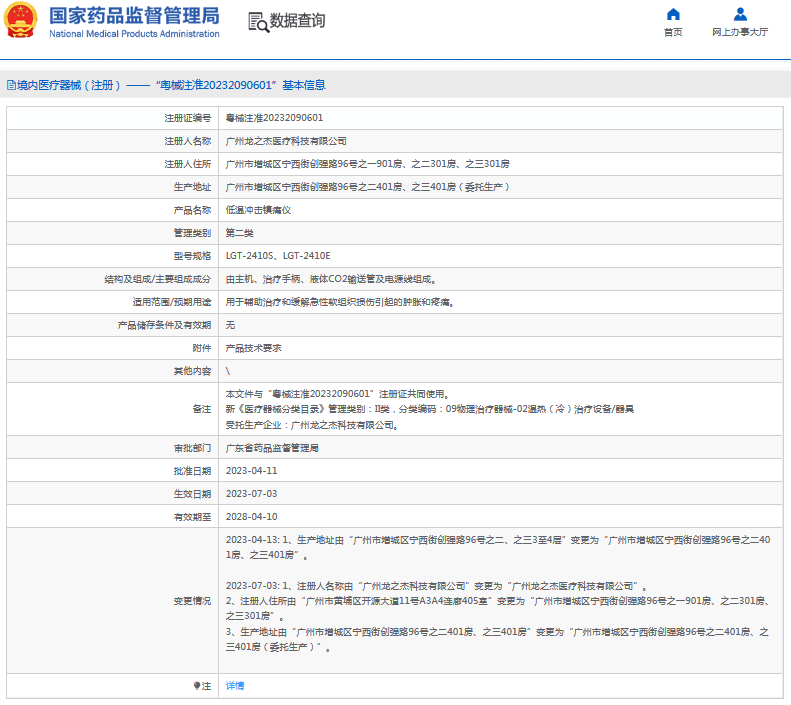The height and width of the screenshot is (705, 791).
Task: Click the 产品名称 field label
Action: click(192, 210)
